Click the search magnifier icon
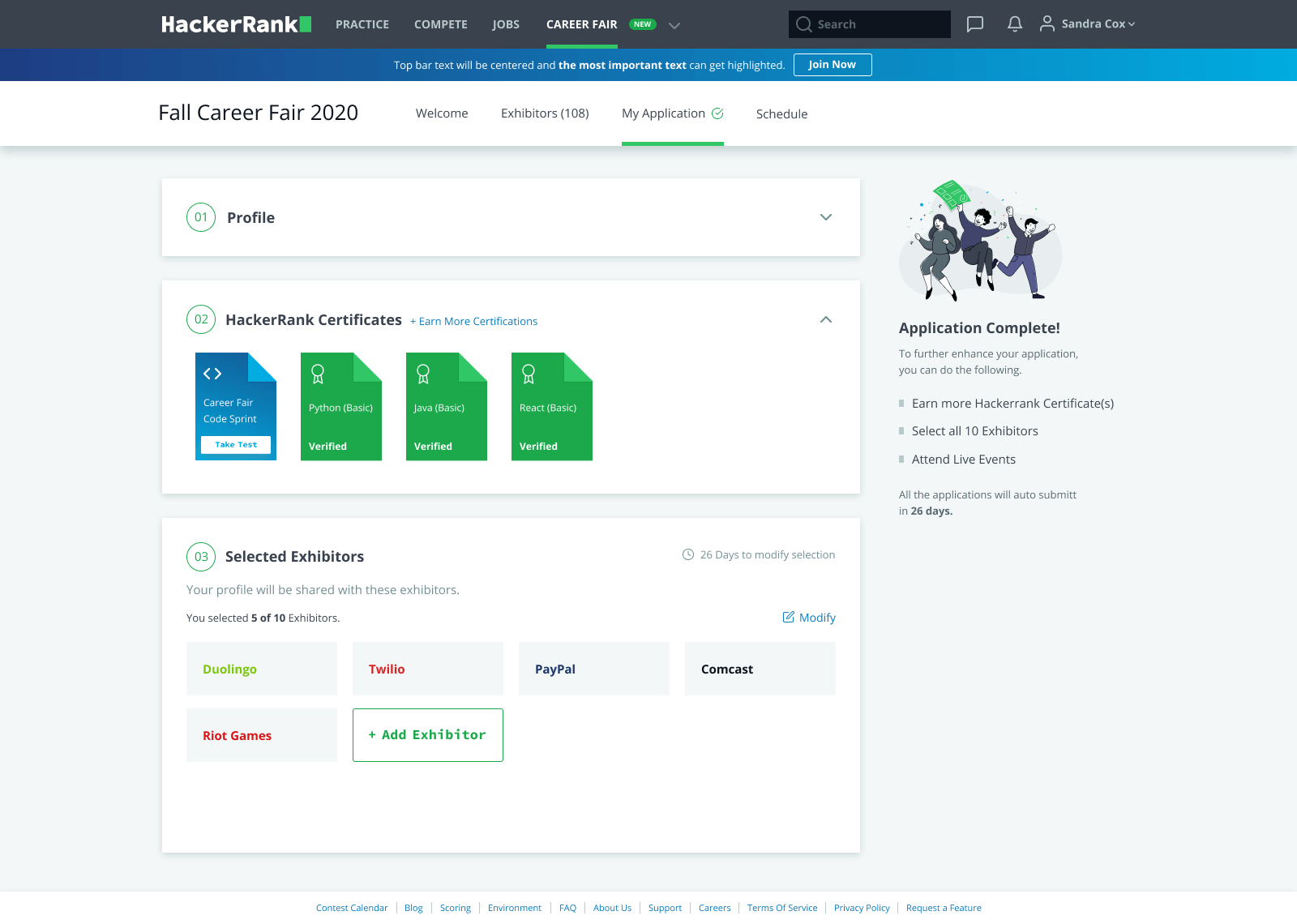Image resolution: width=1297 pixels, height=924 pixels. tap(804, 24)
